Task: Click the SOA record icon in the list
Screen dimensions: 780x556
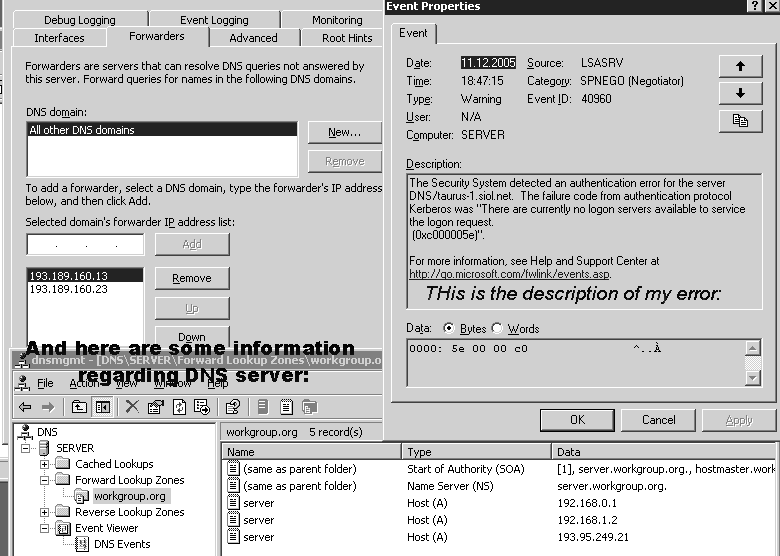Action: 233,468
